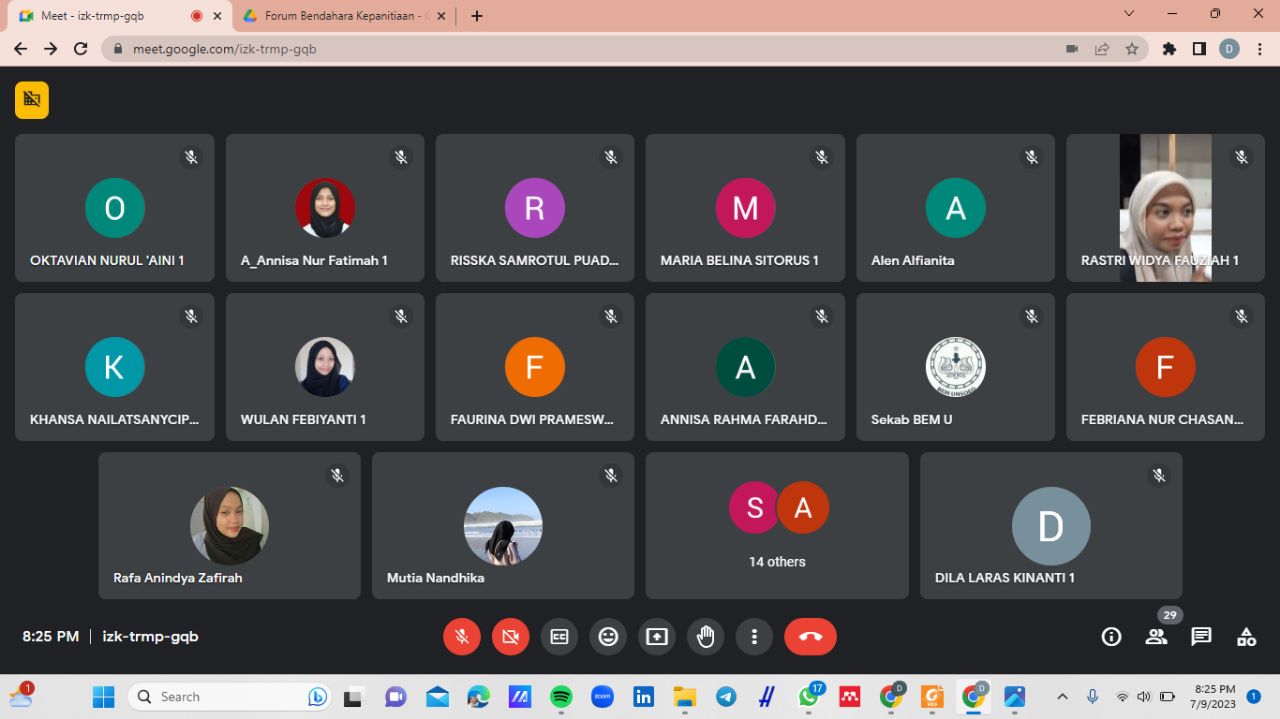Viewport: 1280px width, 719px height.
Task: Open the meeting details info panel
Action: [1111, 637]
